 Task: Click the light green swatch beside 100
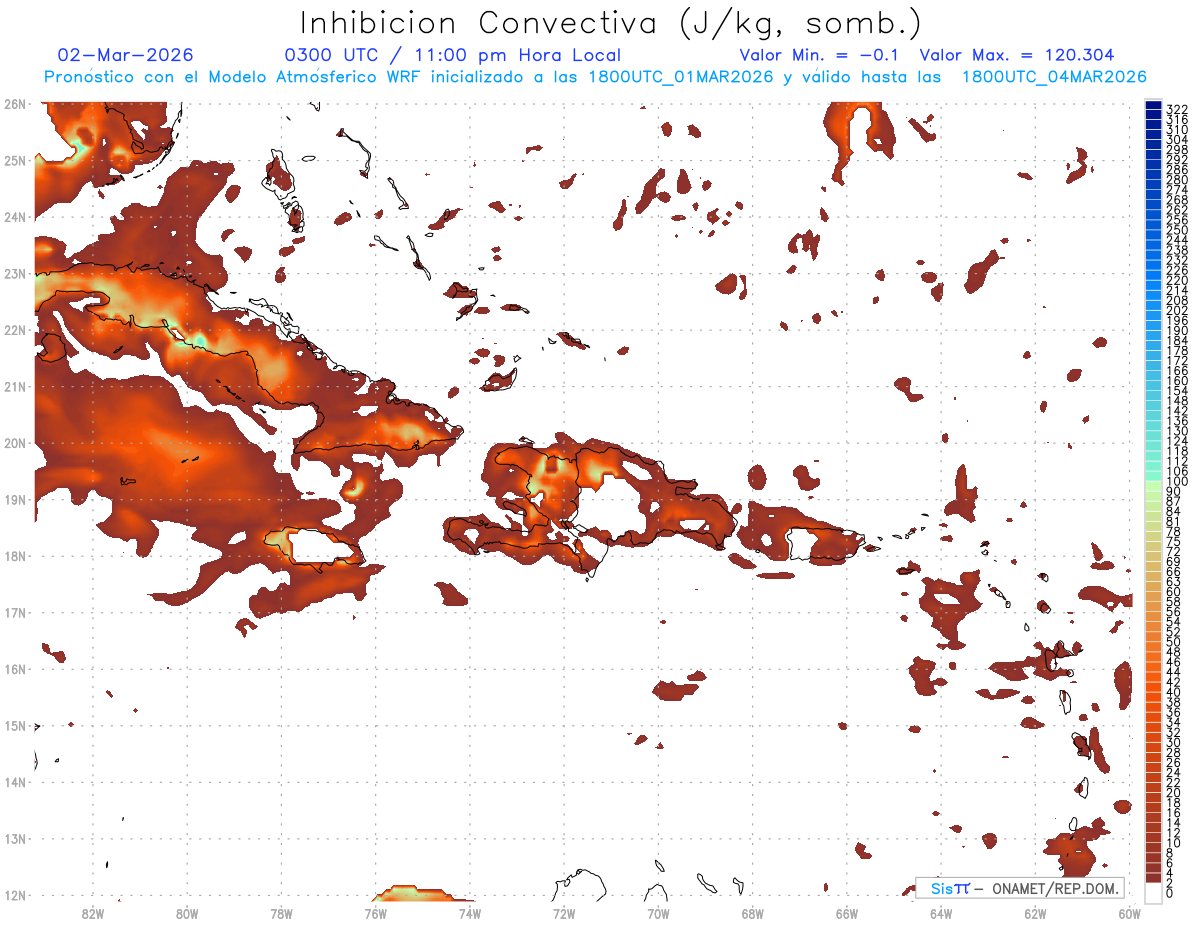click(x=1153, y=484)
